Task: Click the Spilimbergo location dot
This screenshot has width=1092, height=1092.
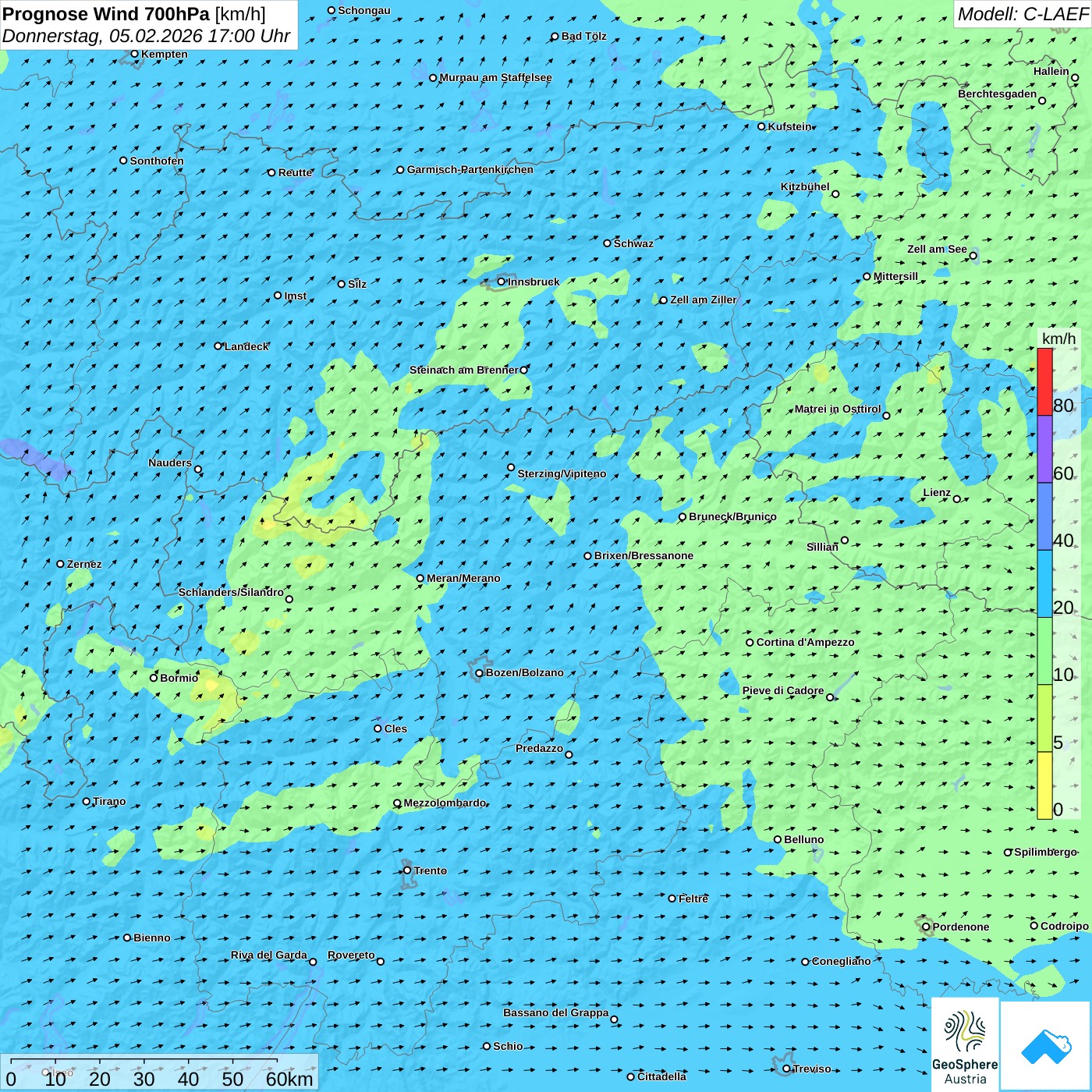Action: [1008, 852]
